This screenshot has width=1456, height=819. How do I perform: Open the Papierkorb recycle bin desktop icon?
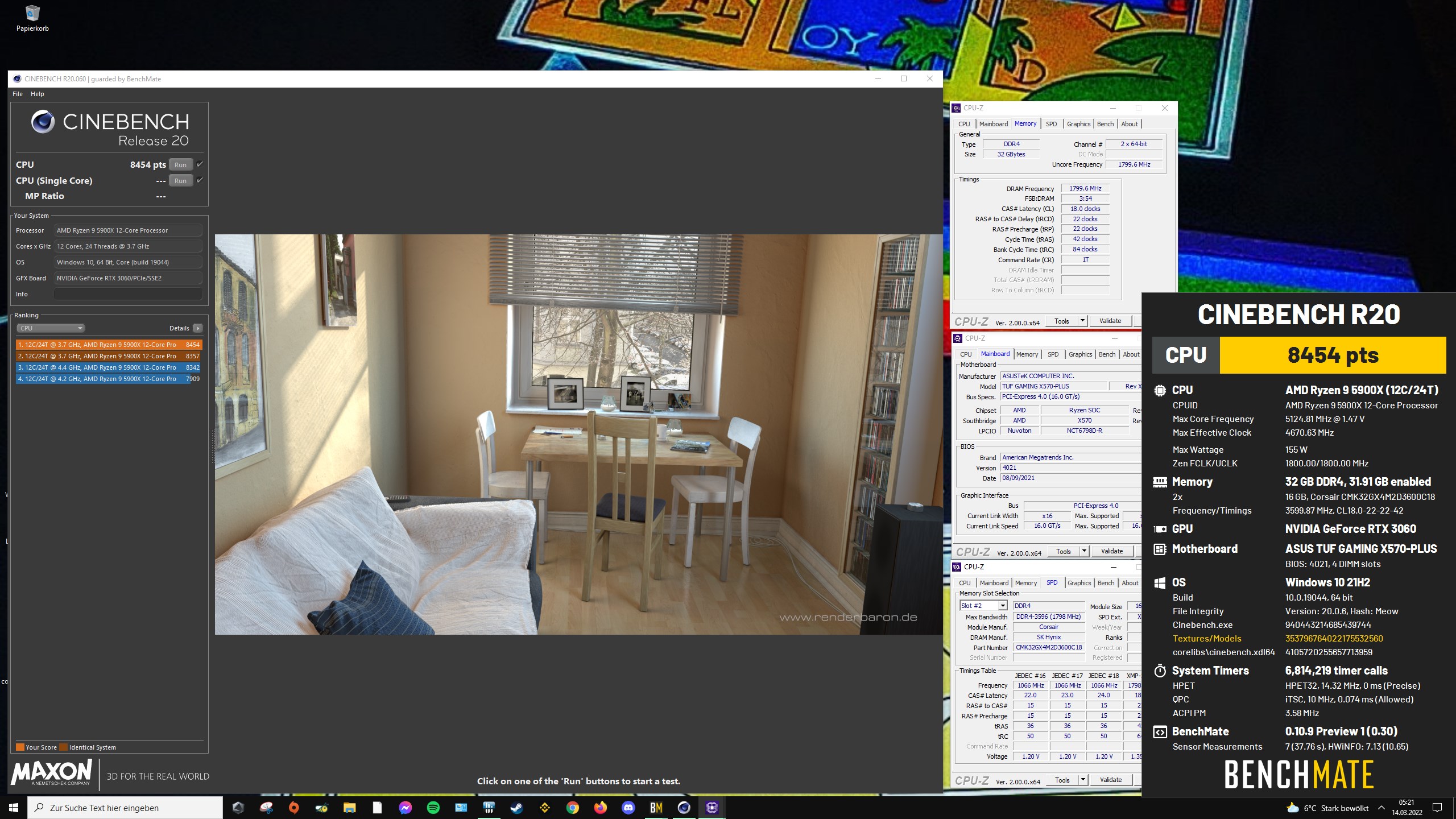click(32, 18)
